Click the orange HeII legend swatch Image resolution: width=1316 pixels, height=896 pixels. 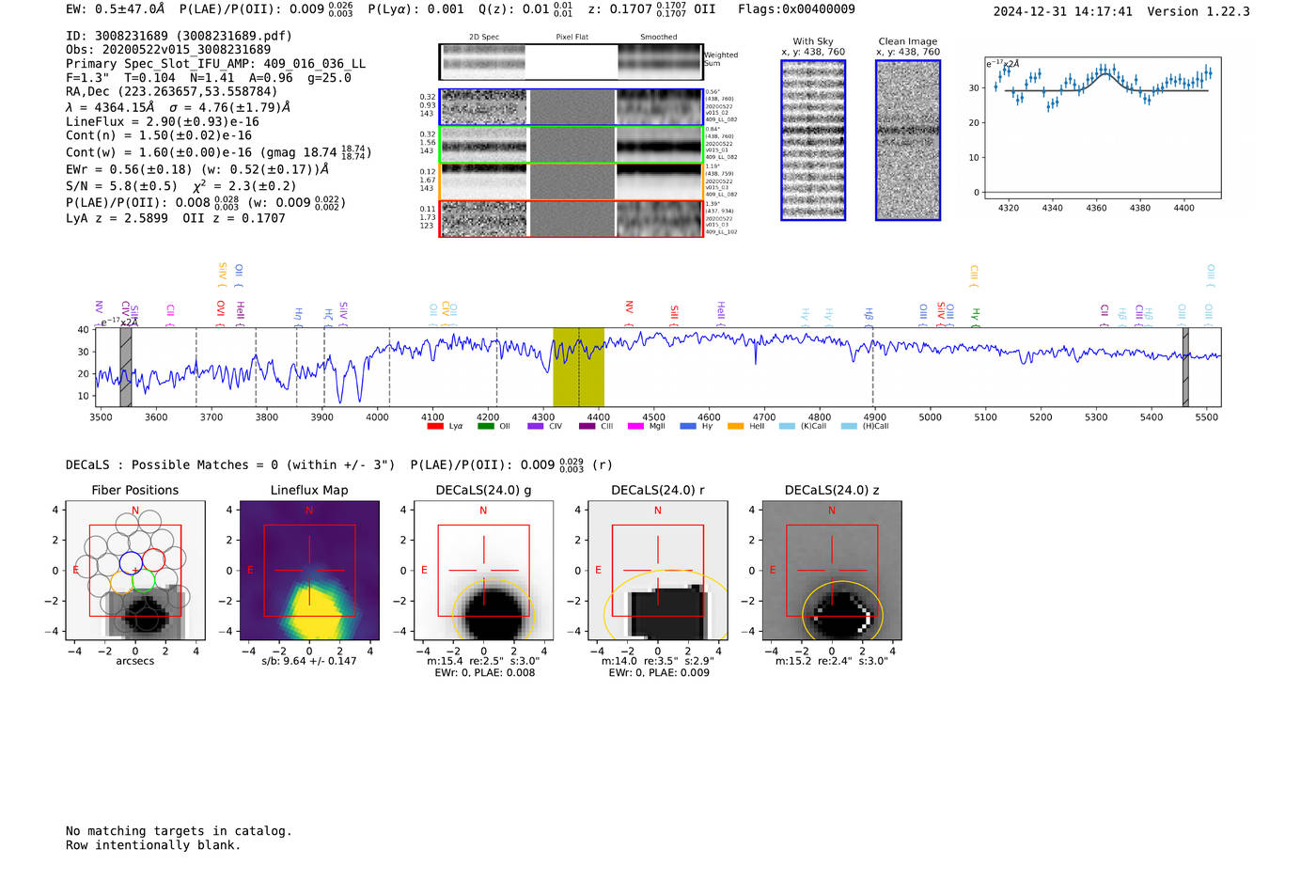point(735,427)
